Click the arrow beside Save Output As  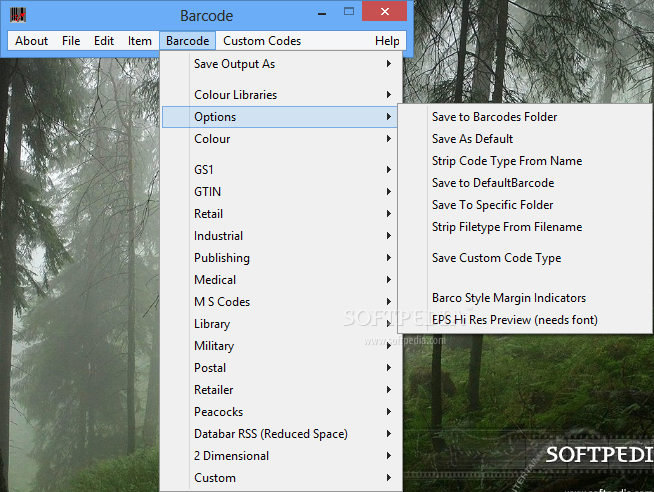tap(388, 64)
